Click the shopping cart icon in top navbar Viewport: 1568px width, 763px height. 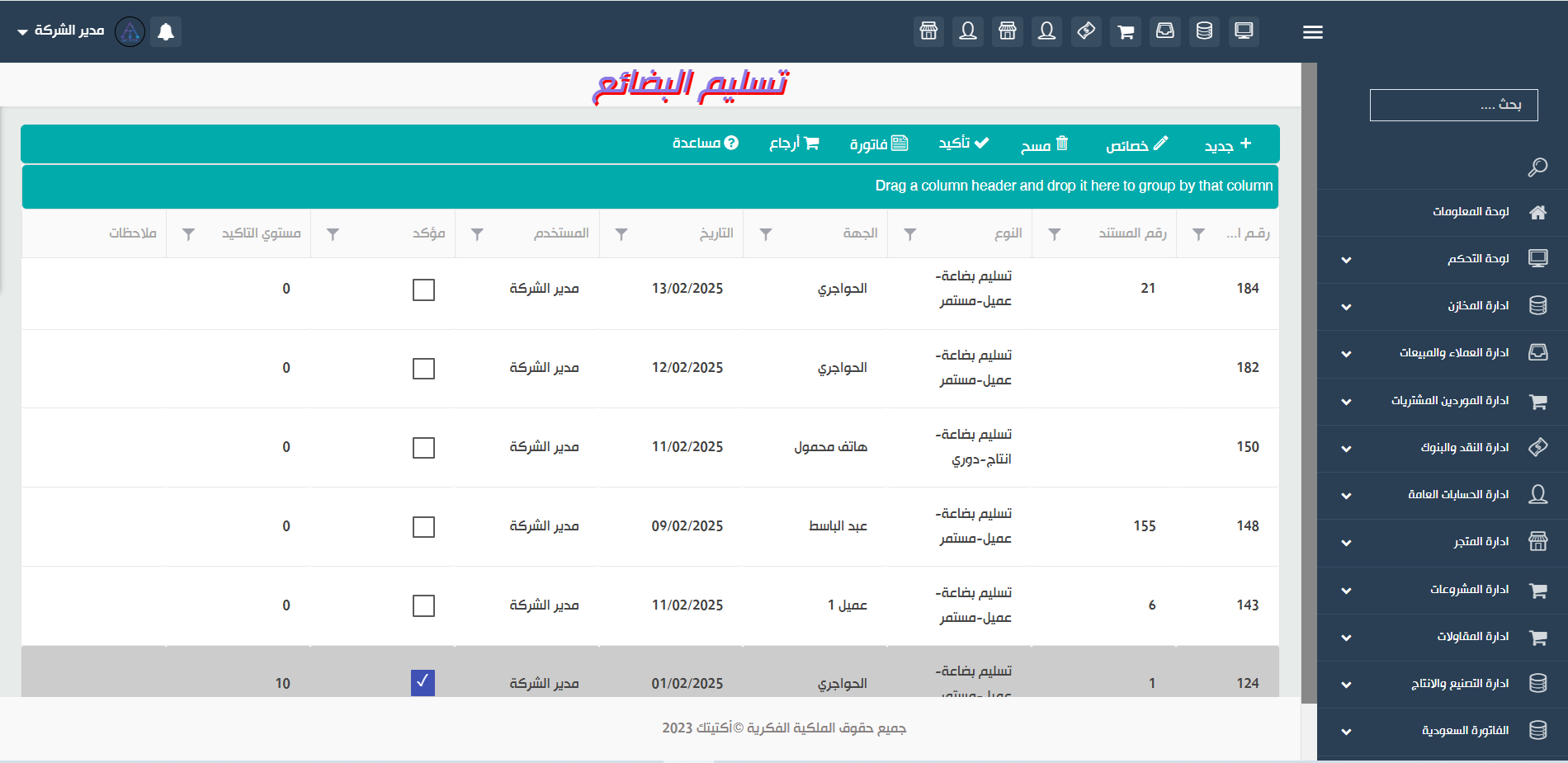click(x=1126, y=31)
